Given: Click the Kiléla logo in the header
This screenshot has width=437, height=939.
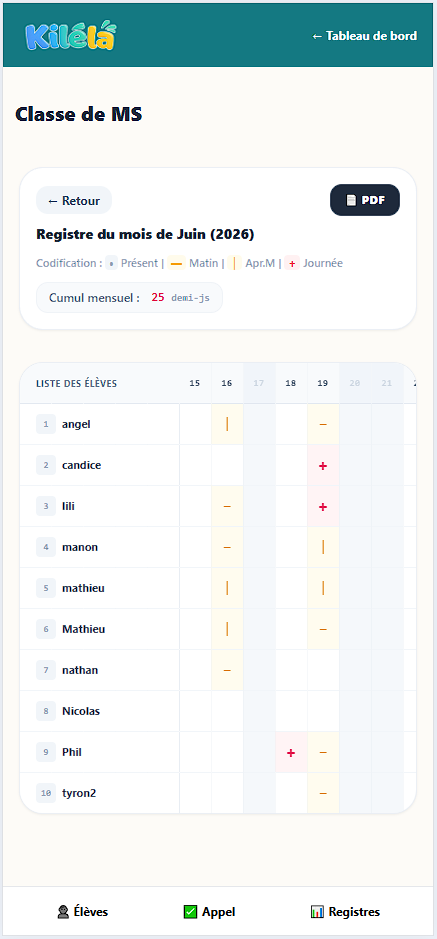Looking at the screenshot, I should click(x=71, y=36).
